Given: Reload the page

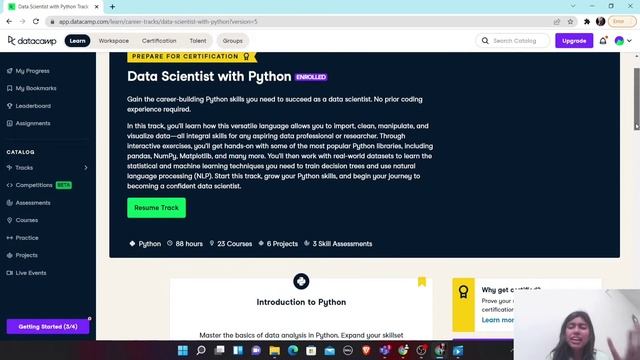Looking at the screenshot, I should click(x=36, y=22).
